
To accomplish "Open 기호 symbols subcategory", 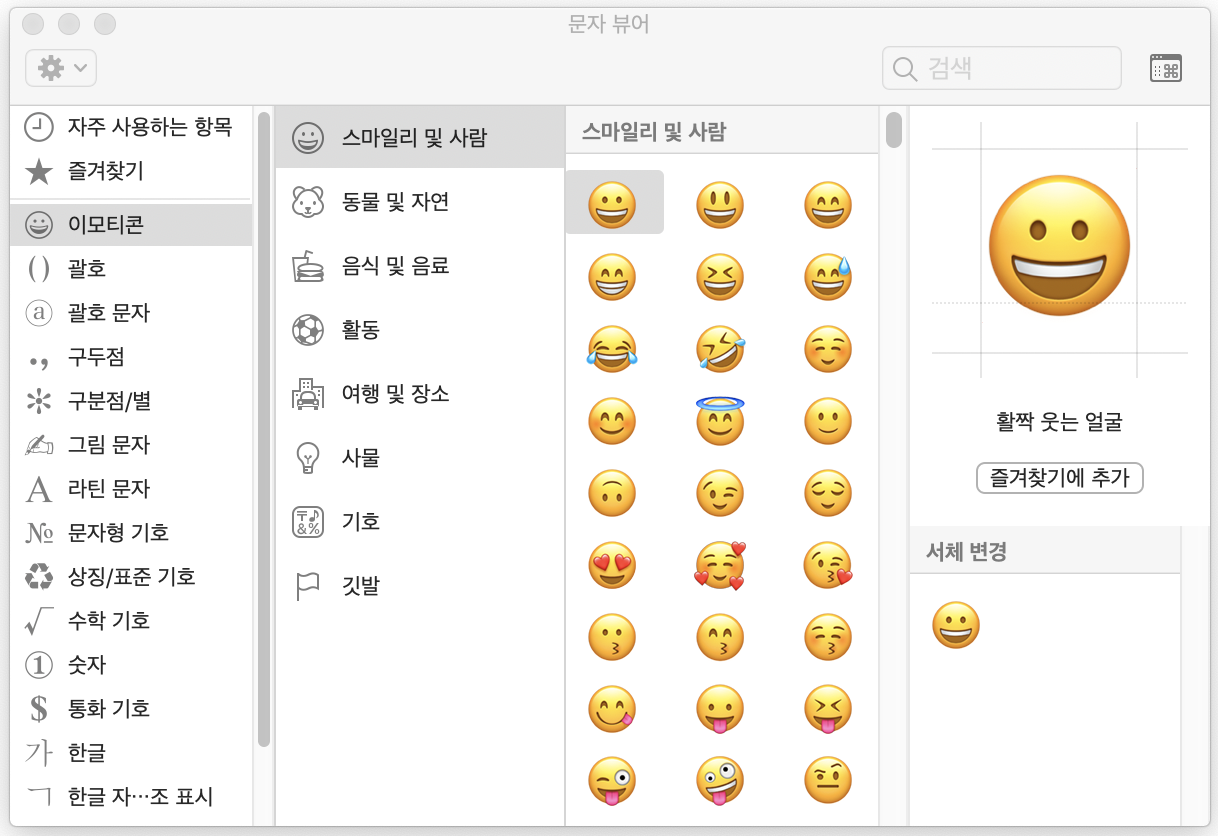I will tap(420, 522).
